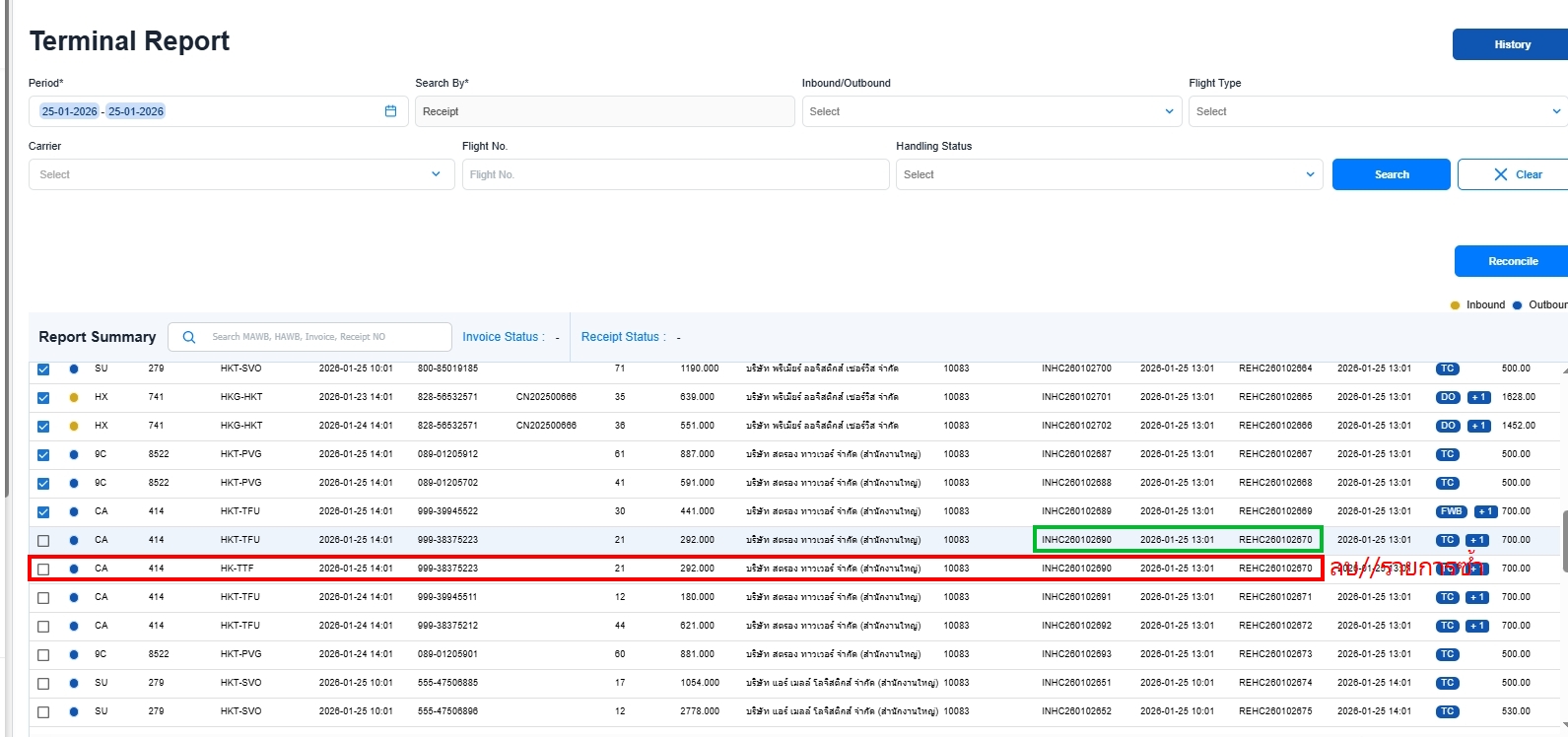Viewport: 1568px width, 737px height.
Task: Click the Invoice Status filter label
Action: (503, 337)
